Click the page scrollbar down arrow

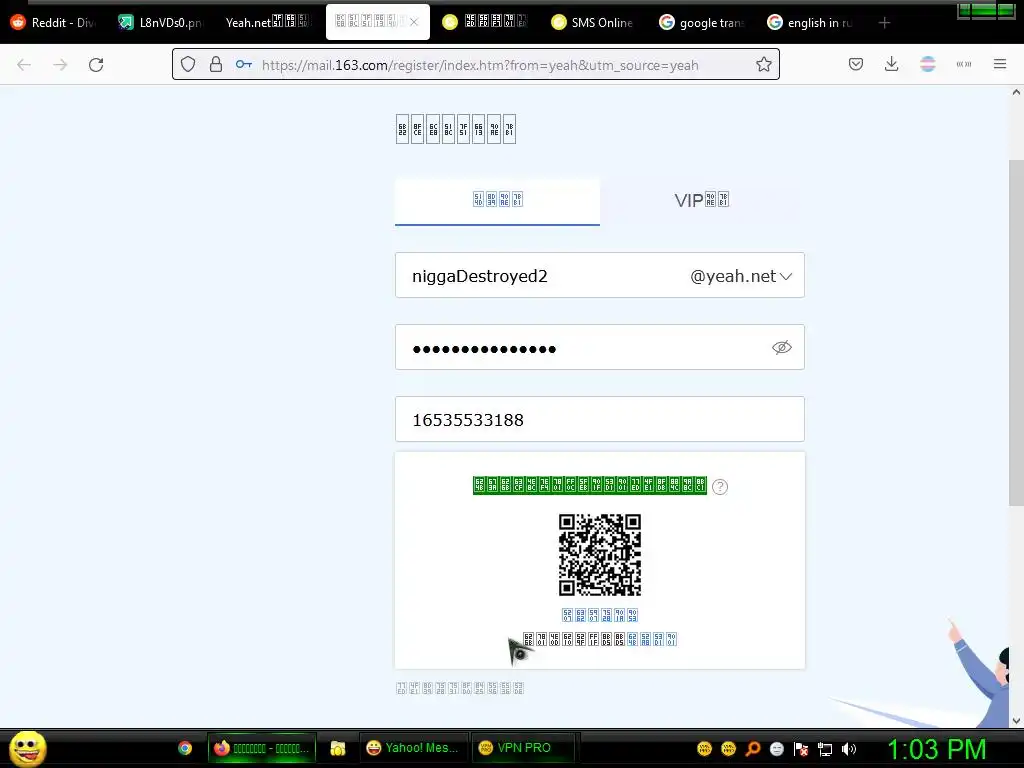pos(1016,721)
